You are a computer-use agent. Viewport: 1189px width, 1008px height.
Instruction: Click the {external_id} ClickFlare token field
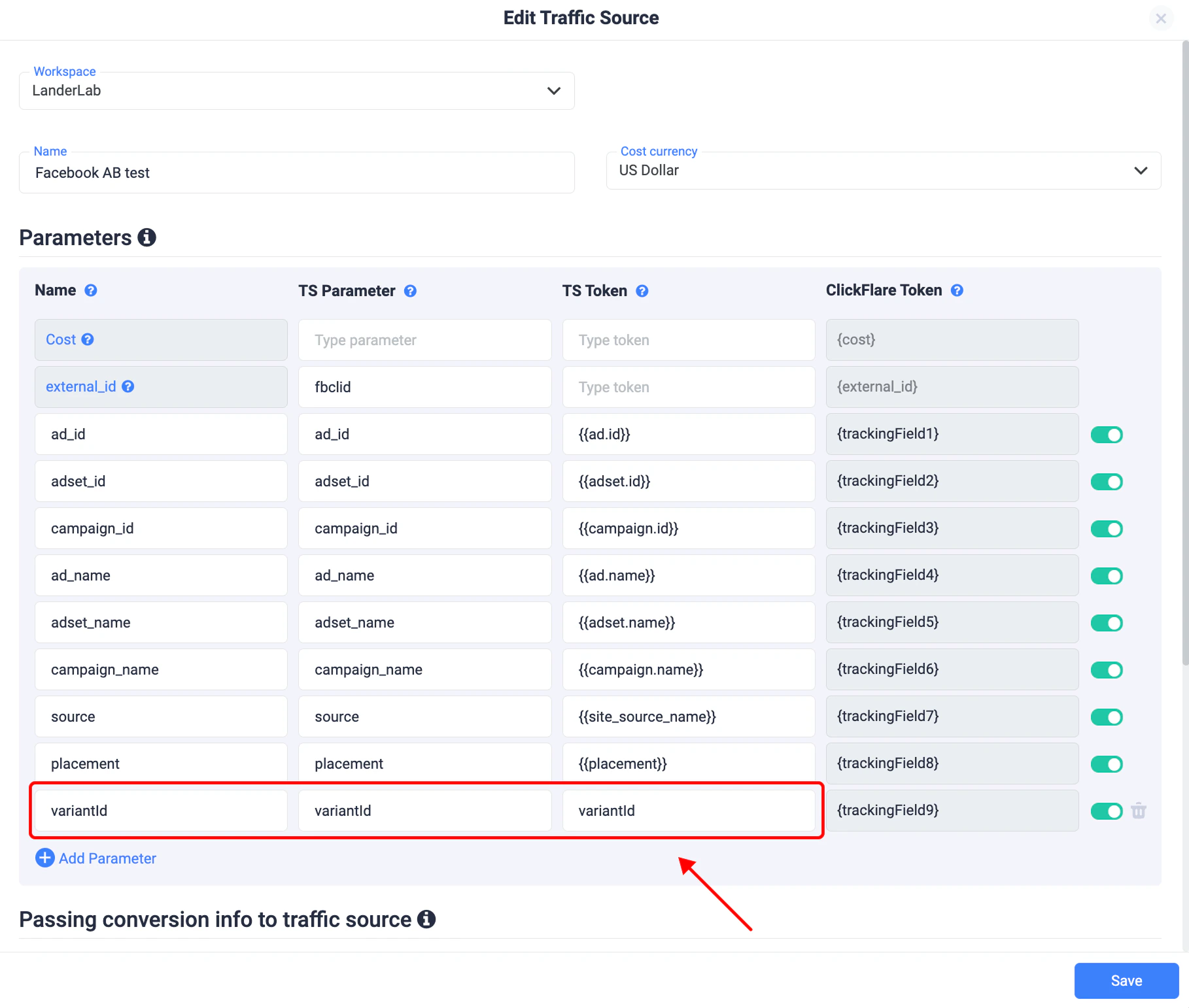point(952,387)
